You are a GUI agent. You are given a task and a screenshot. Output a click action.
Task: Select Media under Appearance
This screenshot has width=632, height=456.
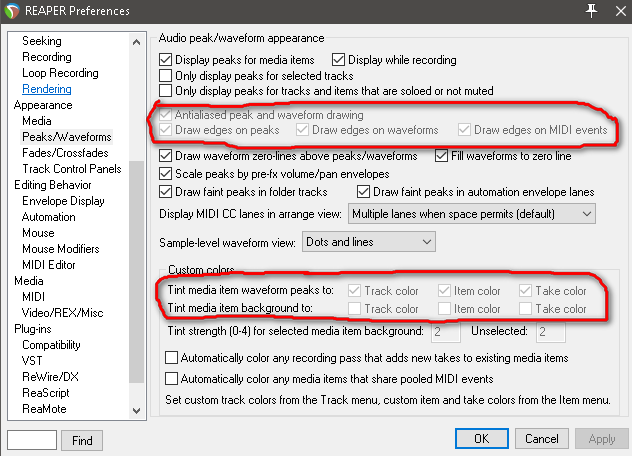tap(37, 121)
